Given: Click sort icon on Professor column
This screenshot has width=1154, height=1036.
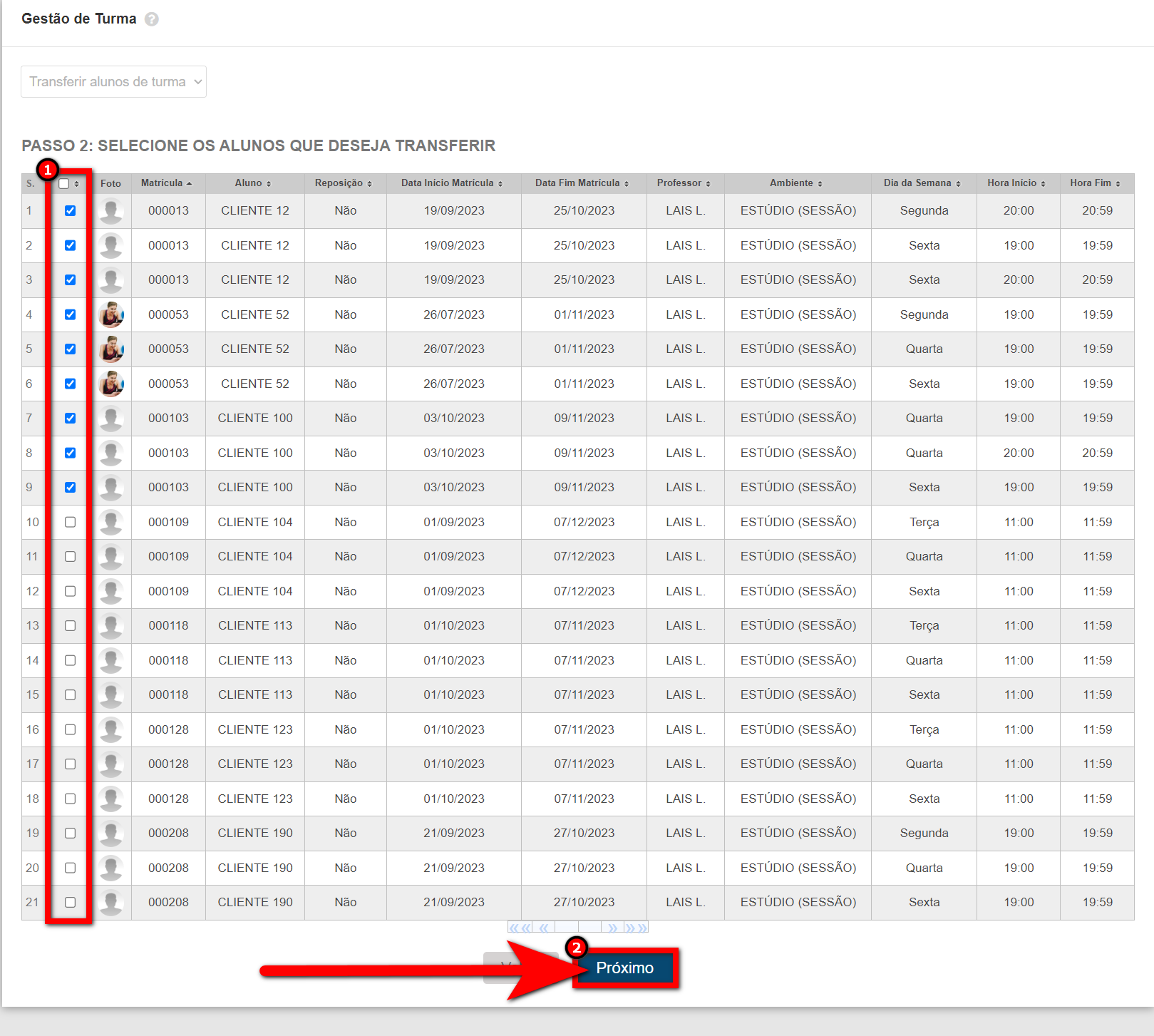Looking at the screenshot, I should click(x=708, y=184).
